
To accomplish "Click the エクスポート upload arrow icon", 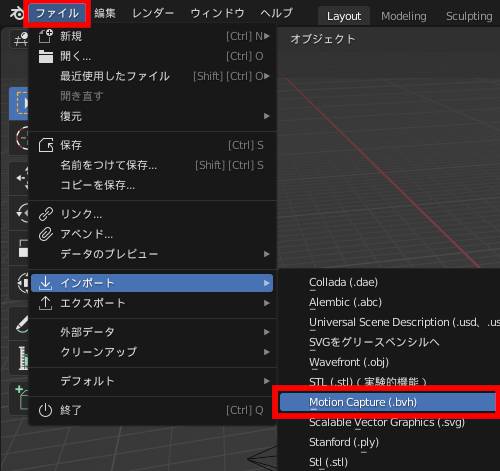I will [46, 303].
